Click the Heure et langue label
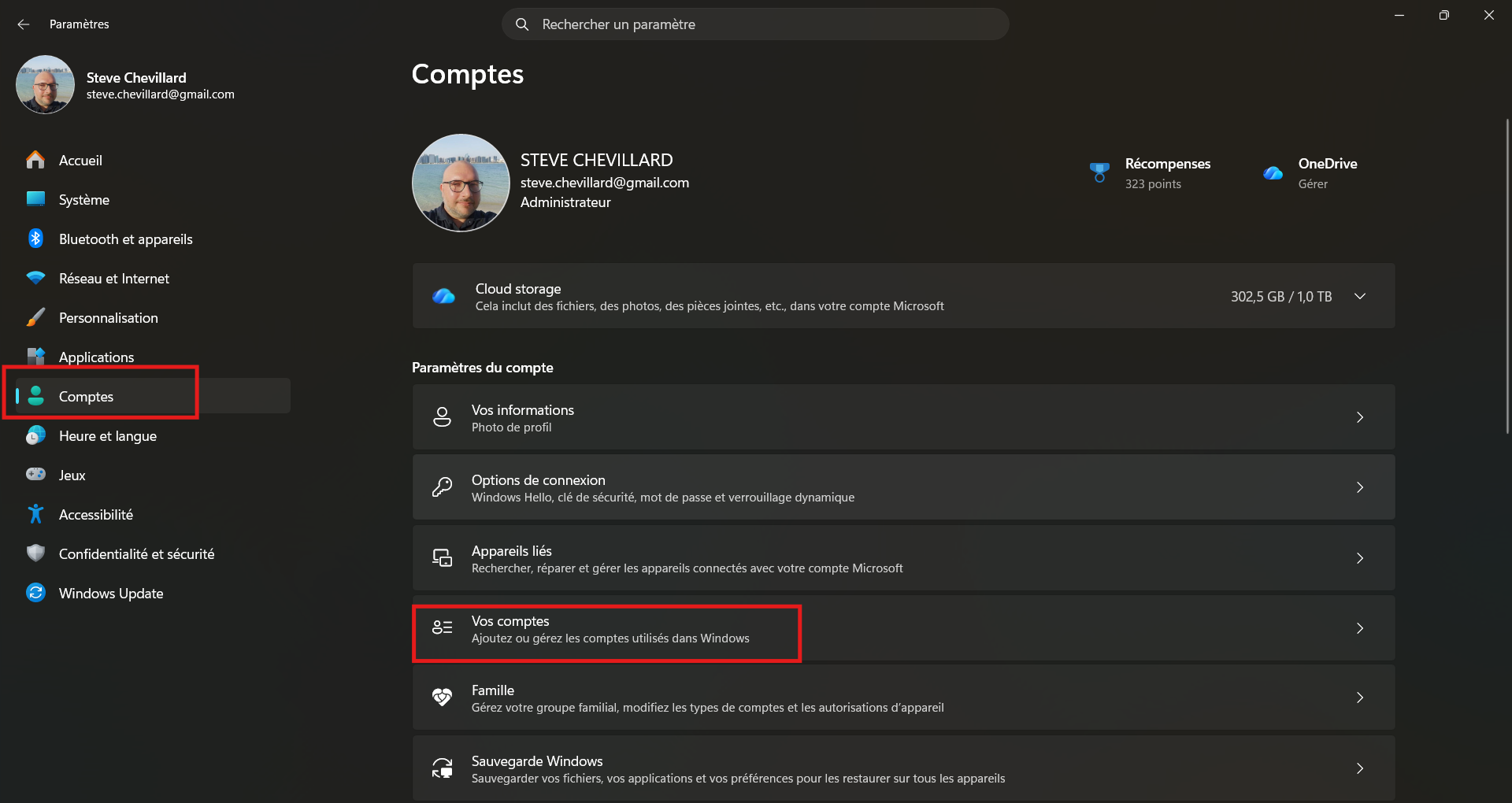This screenshot has width=1512, height=803. click(108, 436)
